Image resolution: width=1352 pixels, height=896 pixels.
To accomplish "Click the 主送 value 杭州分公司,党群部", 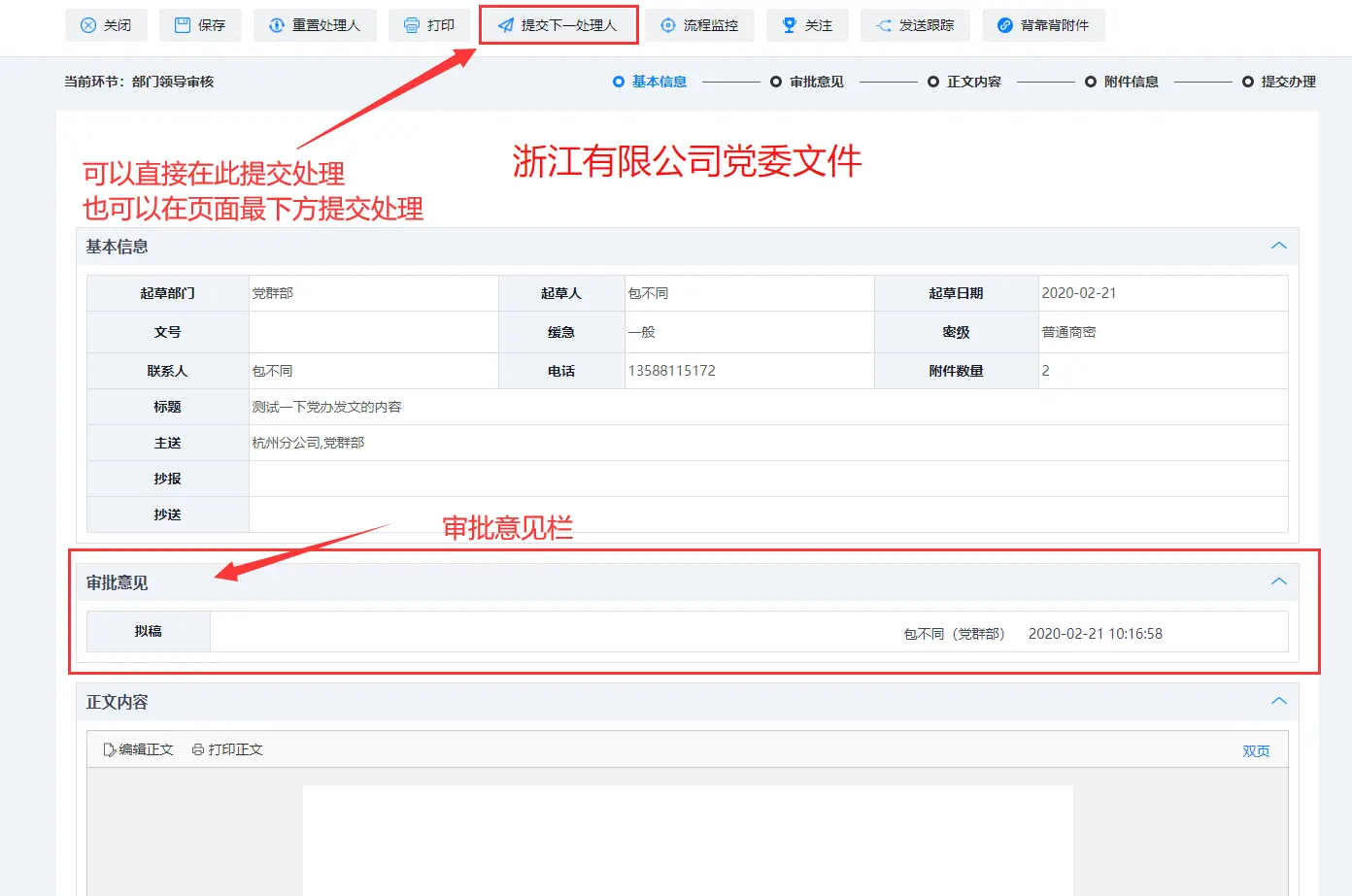I will click(x=308, y=443).
